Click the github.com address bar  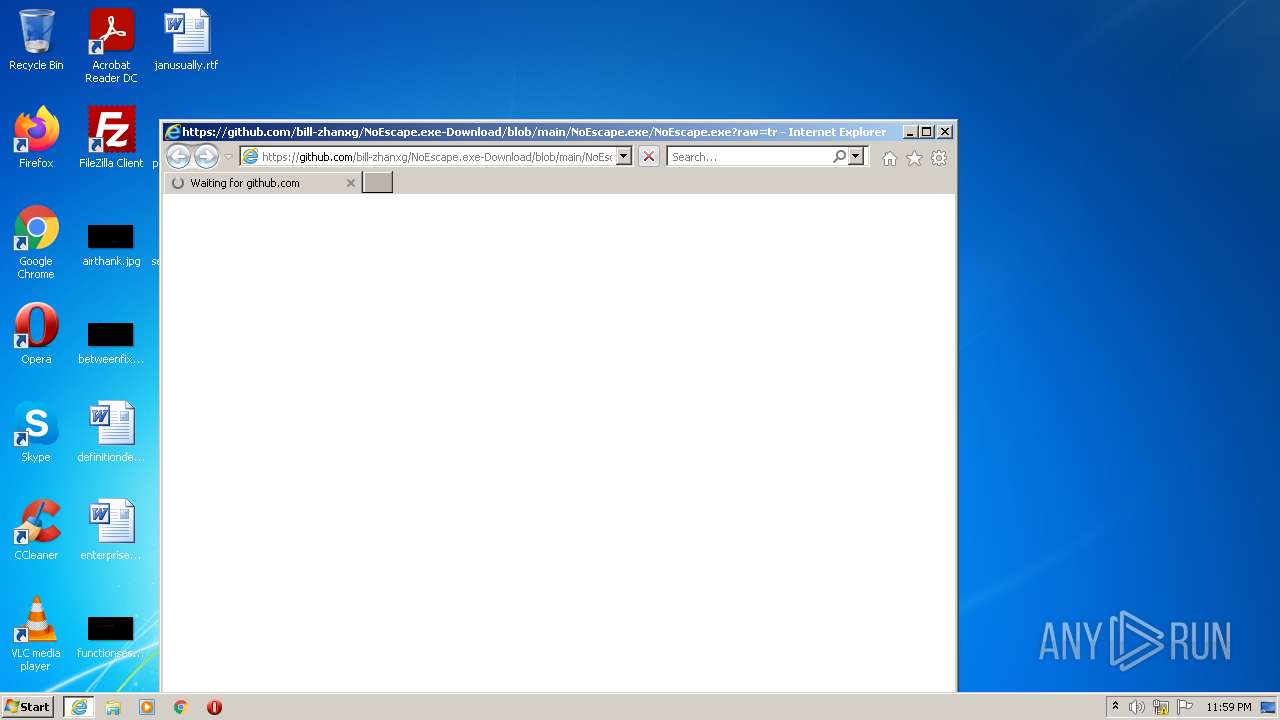coord(428,157)
